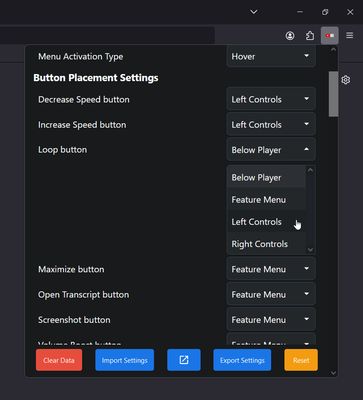Click the Loop button label
Screen dimensions: 363x400
63,150
